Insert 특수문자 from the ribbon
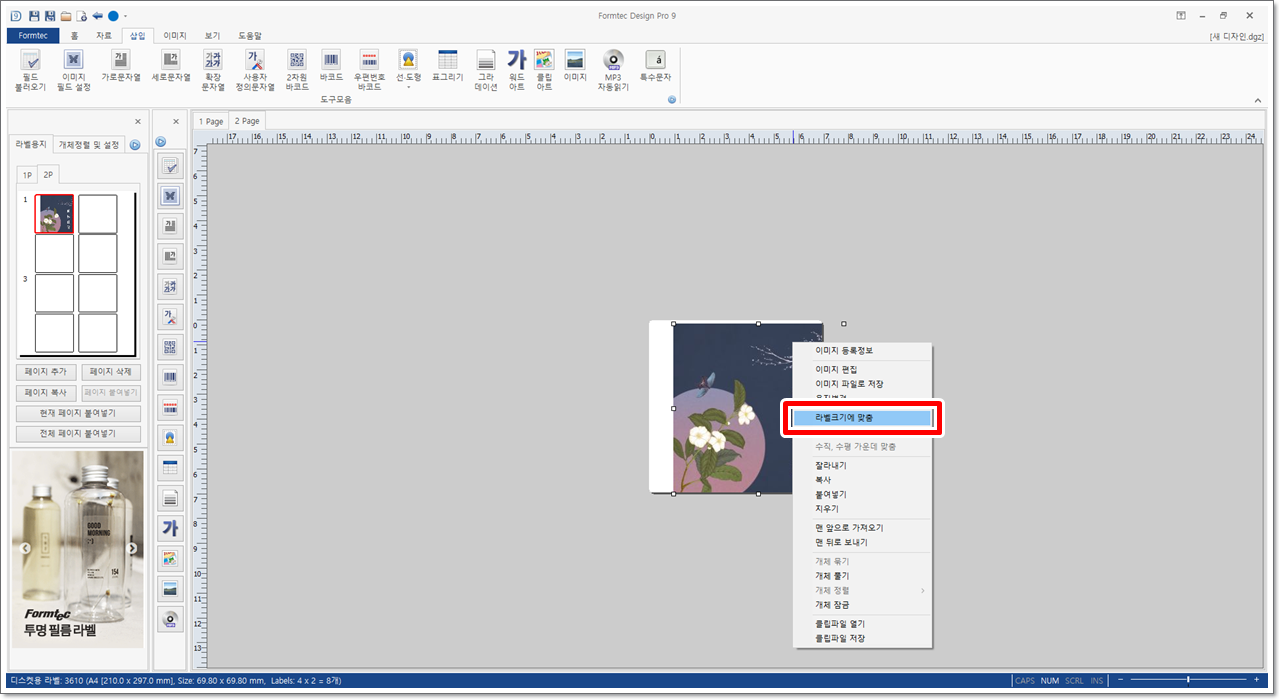The height and width of the screenshot is (700, 1280). pyautogui.click(x=655, y=65)
